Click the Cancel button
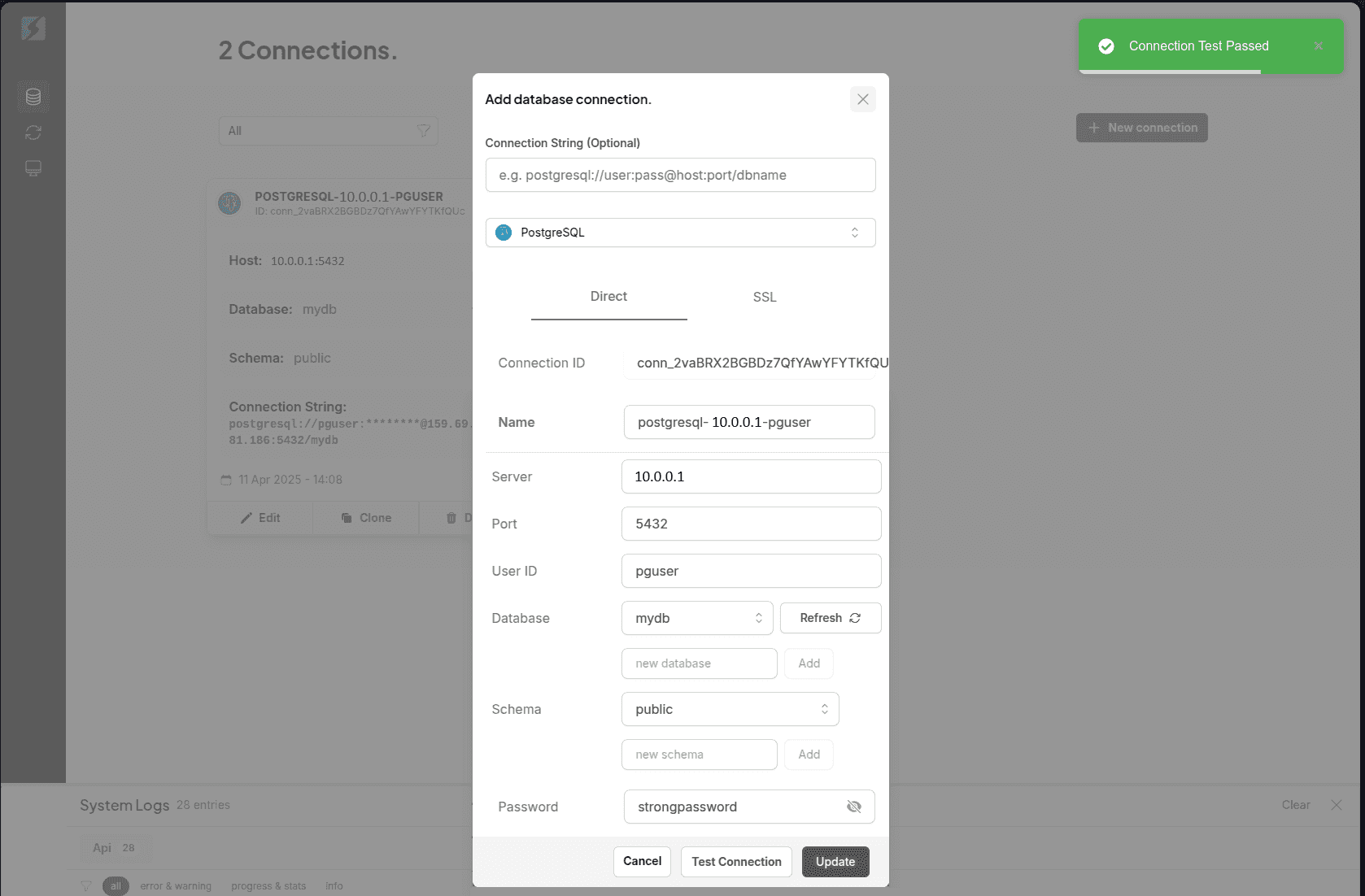 [643, 862]
